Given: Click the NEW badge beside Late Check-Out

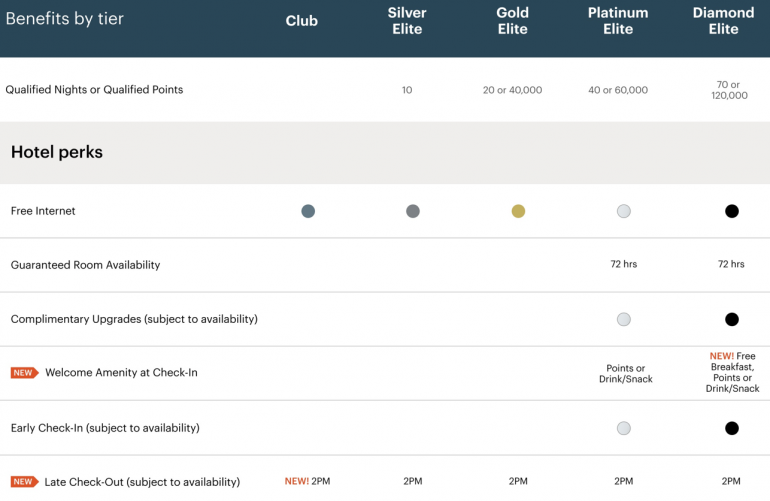Looking at the screenshot, I should 24,482.
